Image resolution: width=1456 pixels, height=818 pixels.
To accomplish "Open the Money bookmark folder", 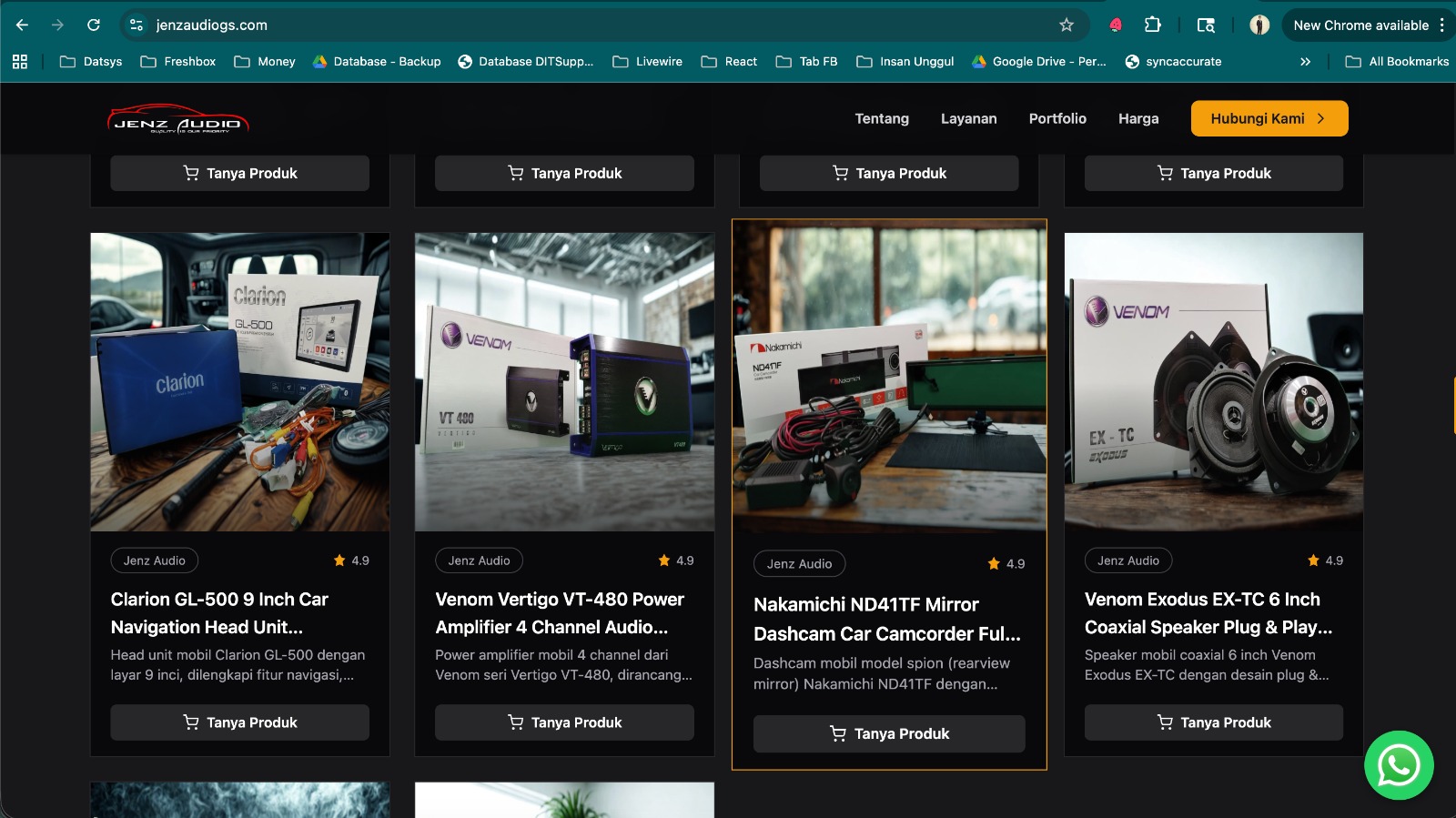I will click(265, 62).
